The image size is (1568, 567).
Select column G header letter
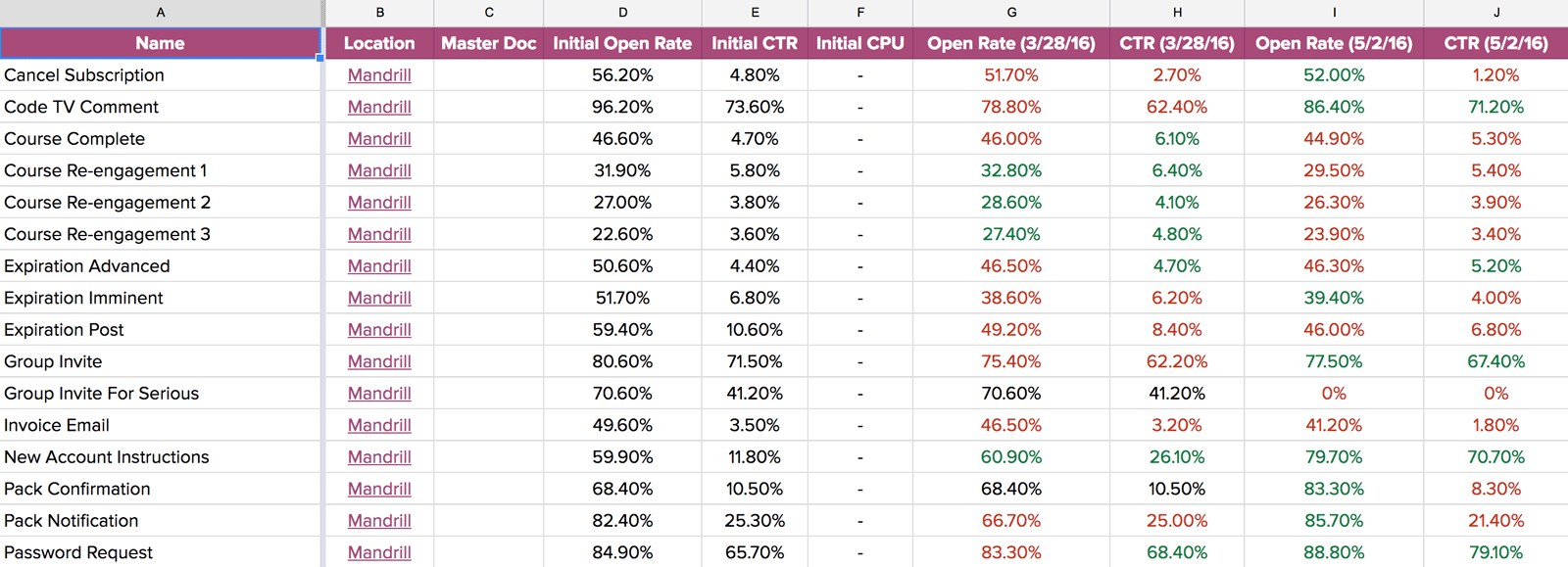tap(1011, 13)
